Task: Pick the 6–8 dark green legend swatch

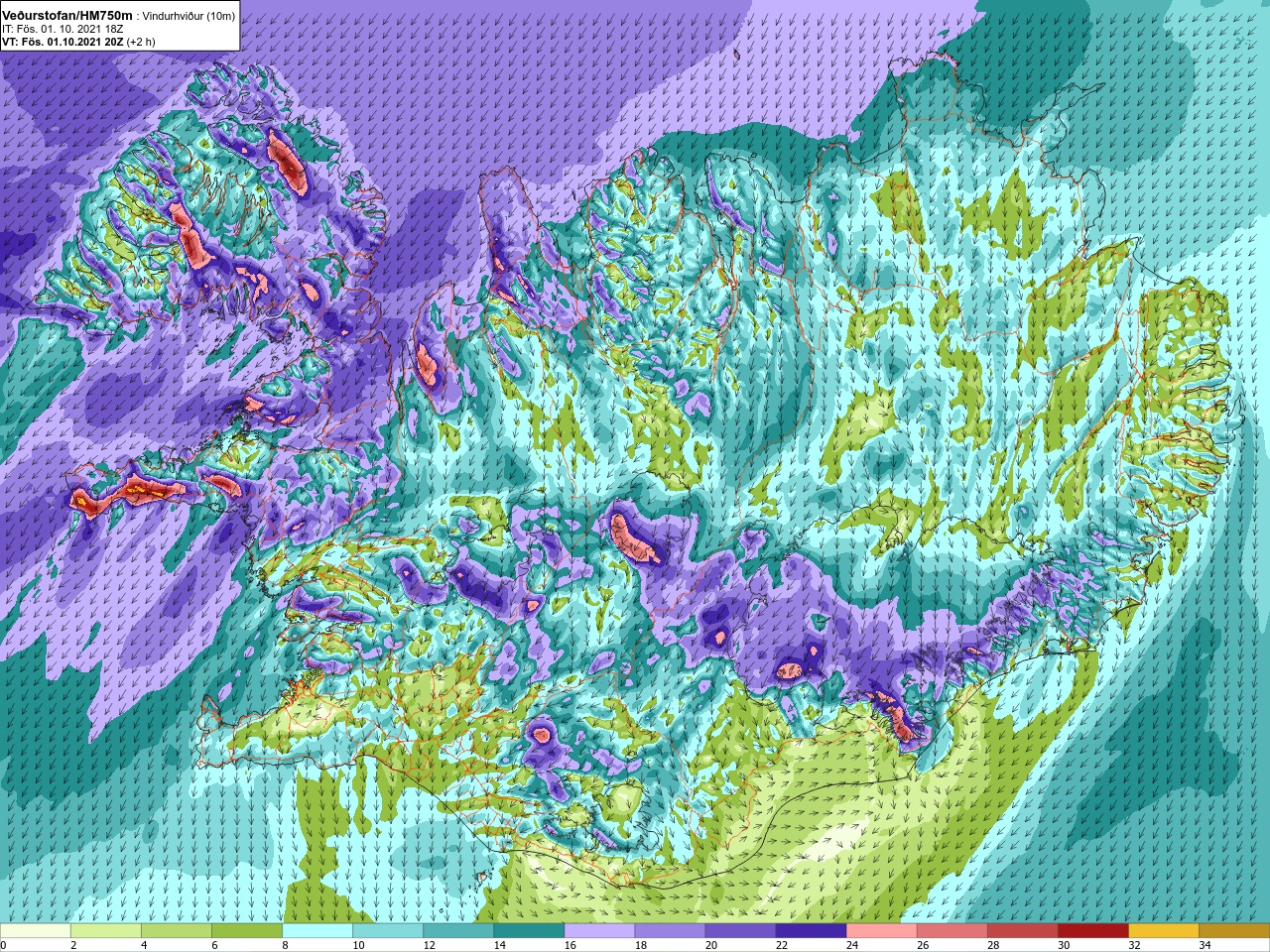Action: pos(247,931)
